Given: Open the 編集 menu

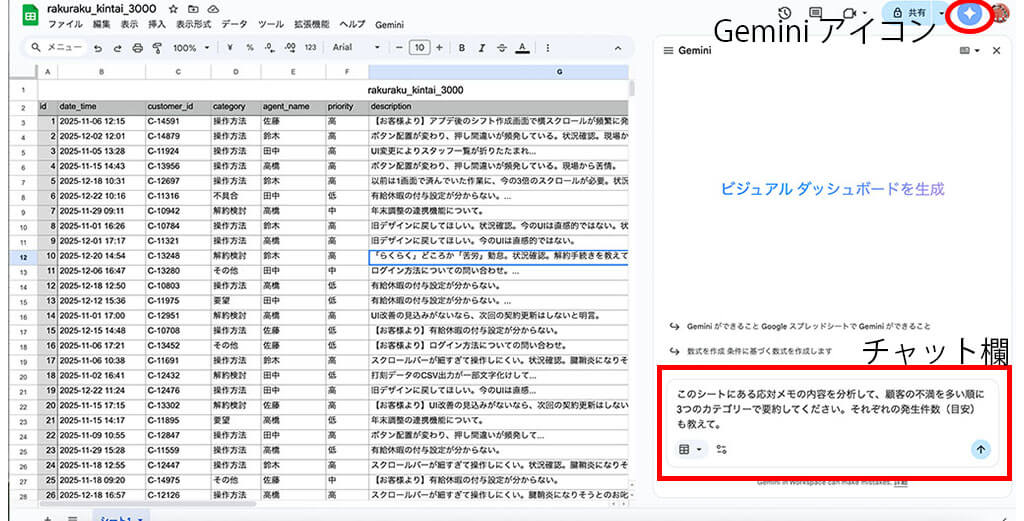Looking at the screenshot, I should (101, 25).
